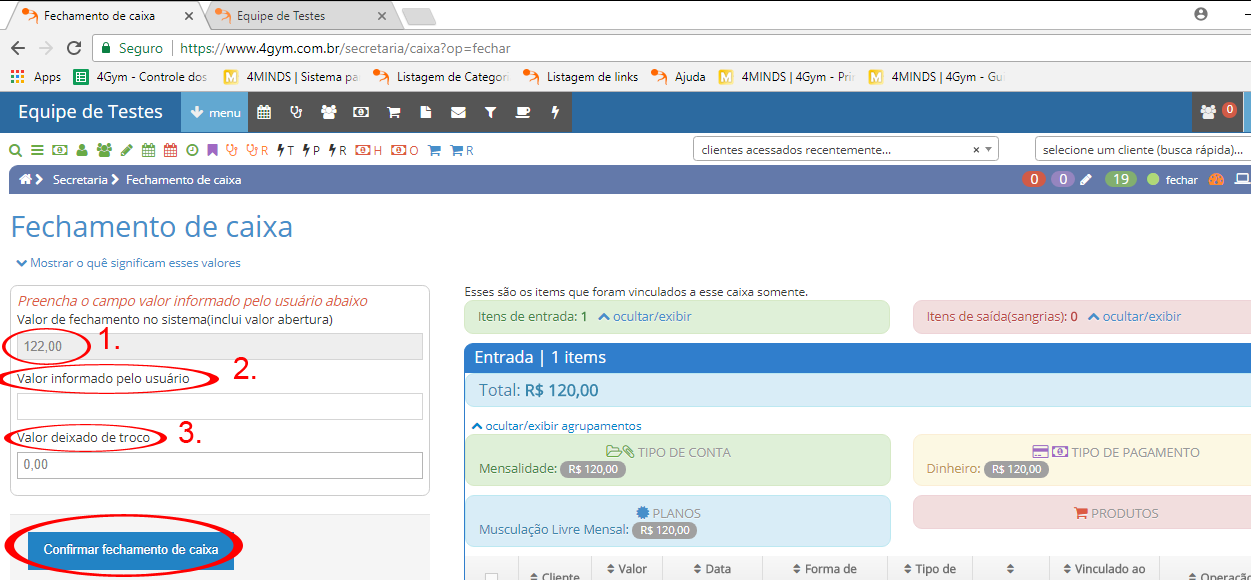Tick the select-all checkbox in table header
1251x580 pixels.
(x=491, y=577)
